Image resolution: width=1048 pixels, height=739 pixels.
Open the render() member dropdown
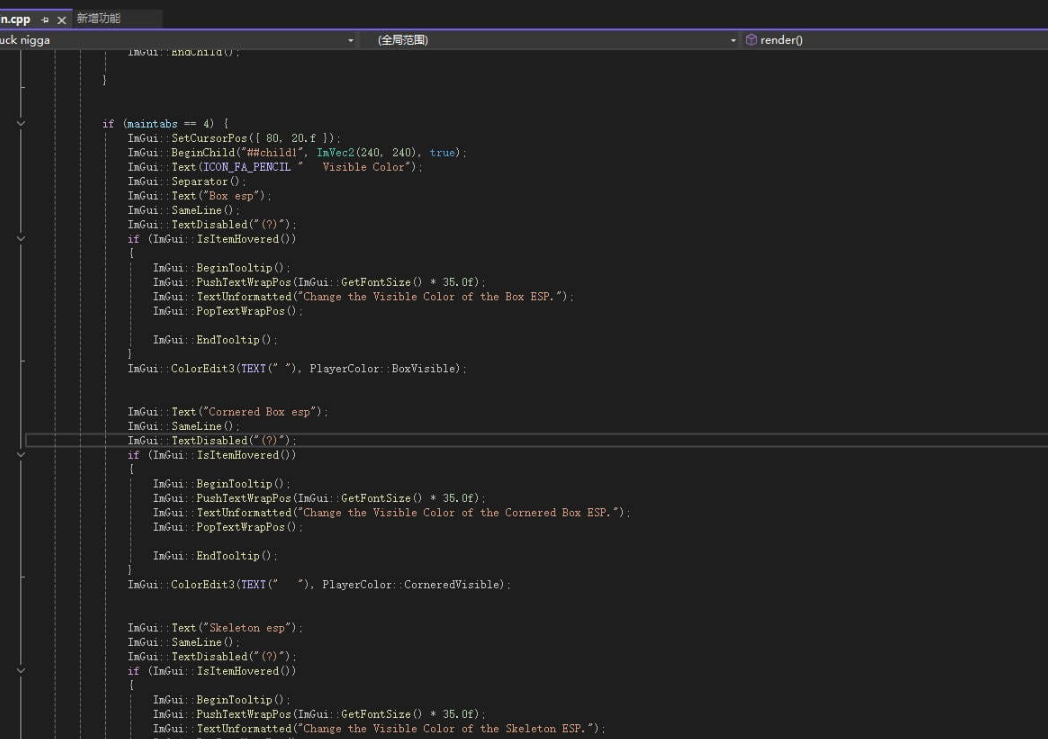click(895, 40)
